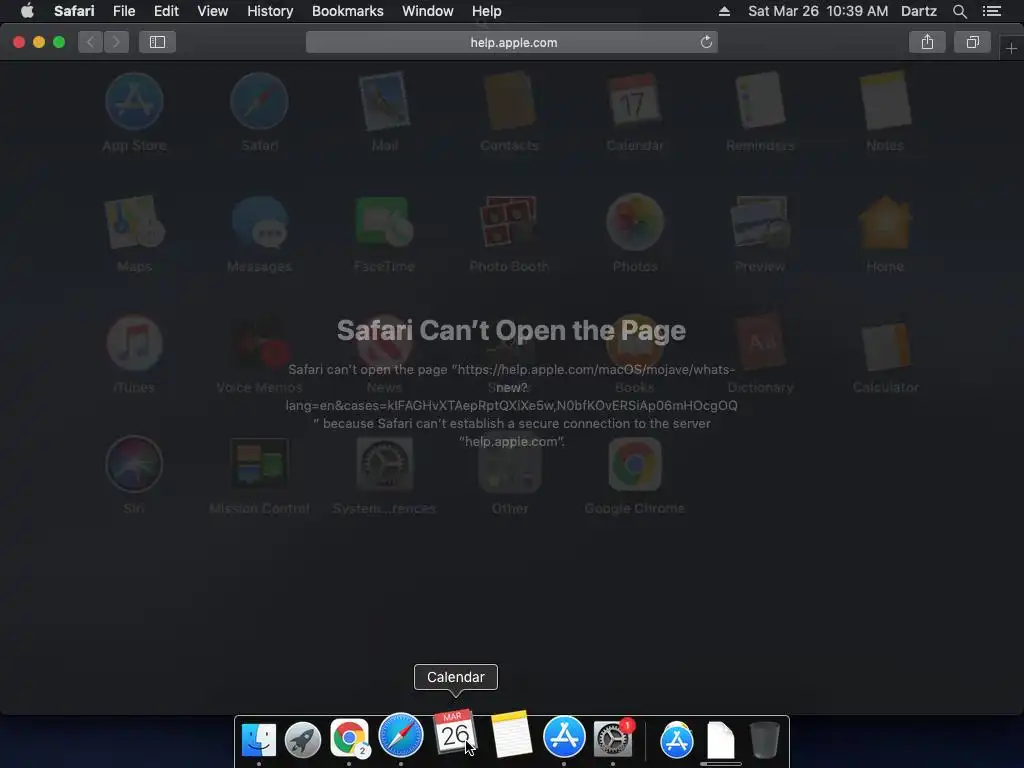The height and width of the screenshot is (768, 1024).
Task: Open Finder from the Dock
Action: [x=259, y=740]
